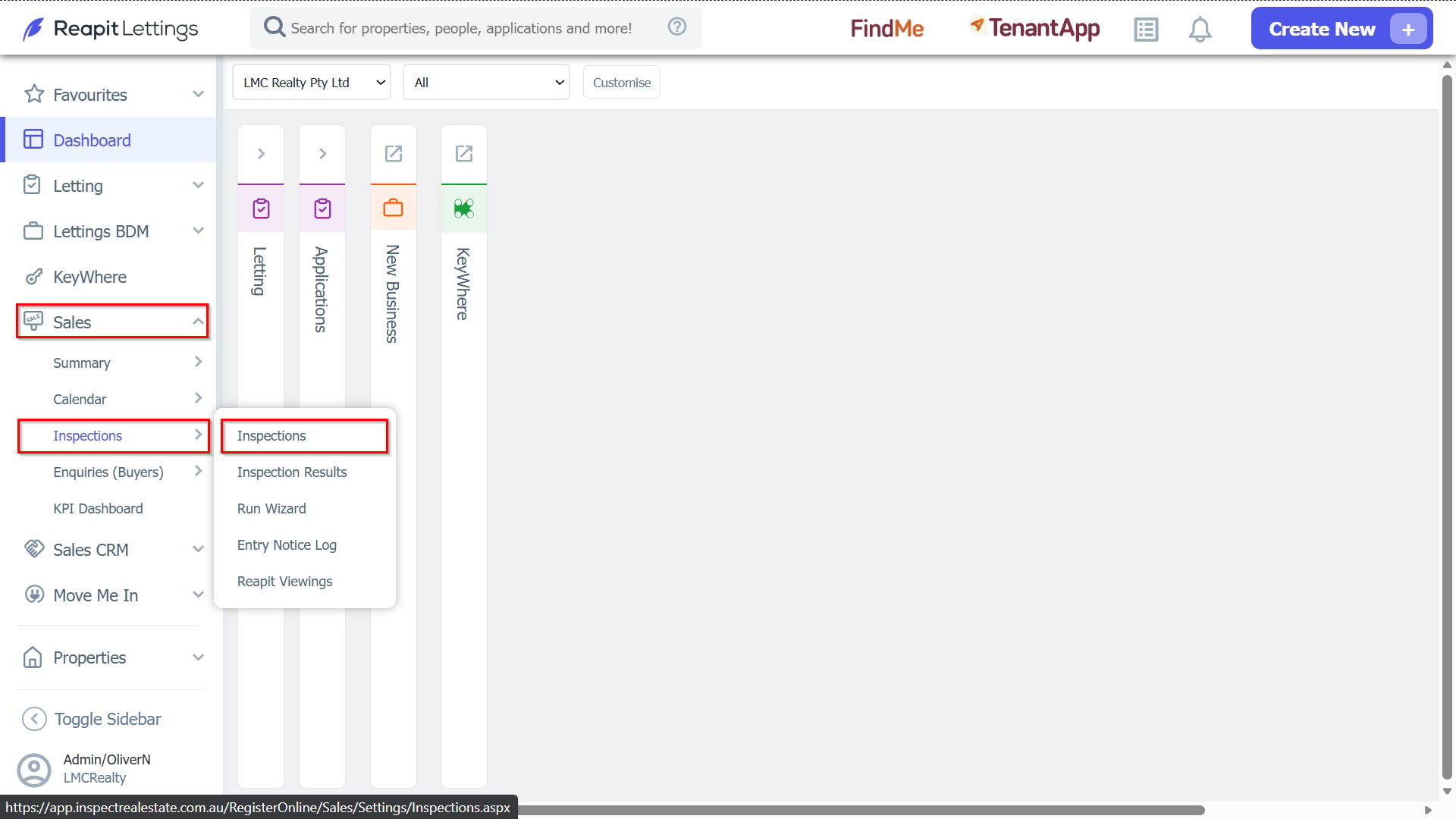Open the notifications bell icon
This screenshot has width=1456, height=819.
click(x=1200, y=30)
